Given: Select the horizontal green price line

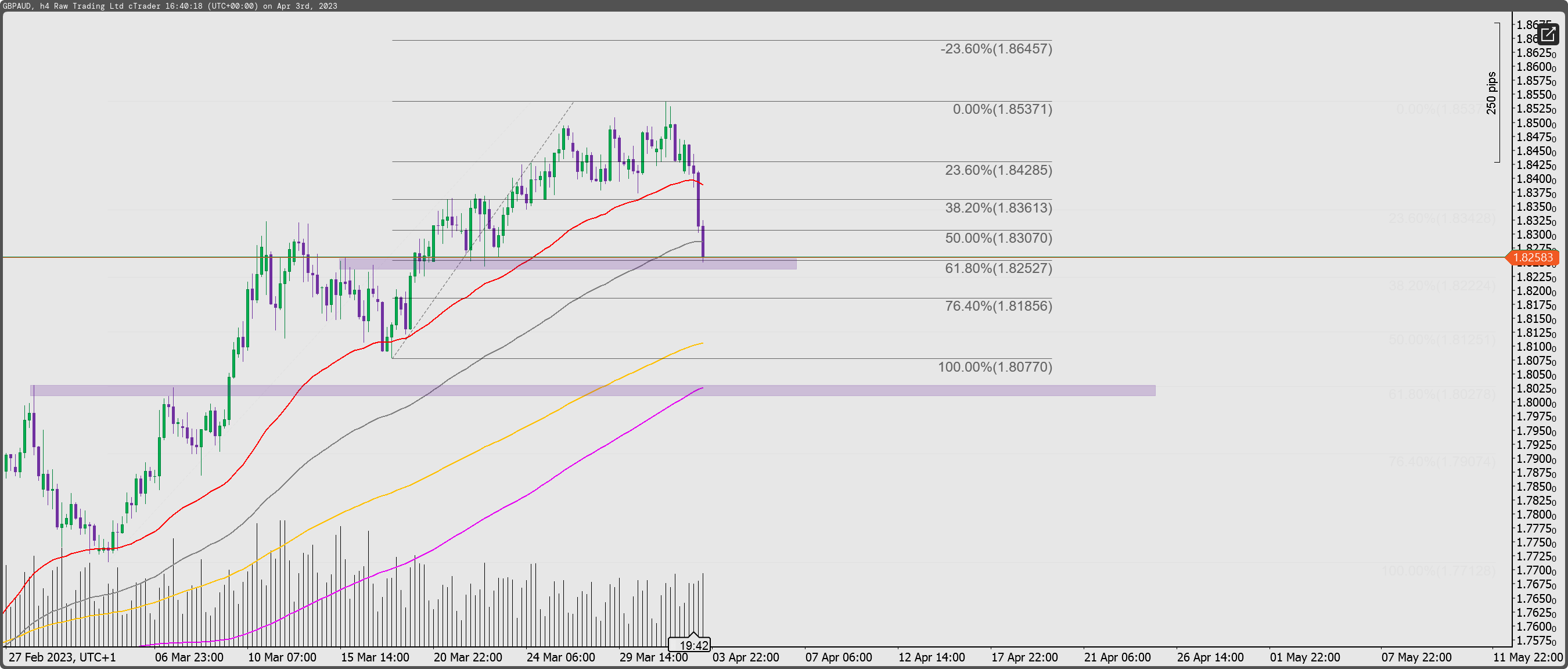Looking at the screenshot, I should point(182,257).
